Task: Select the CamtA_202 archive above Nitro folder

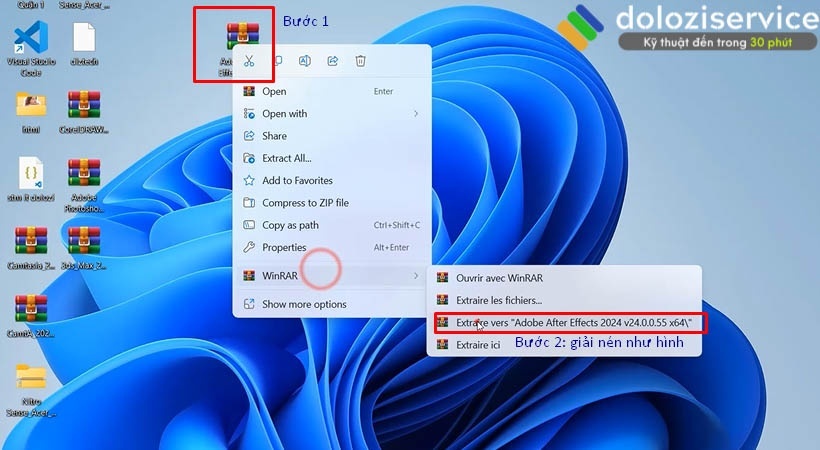Action: [x=31, y=308]
